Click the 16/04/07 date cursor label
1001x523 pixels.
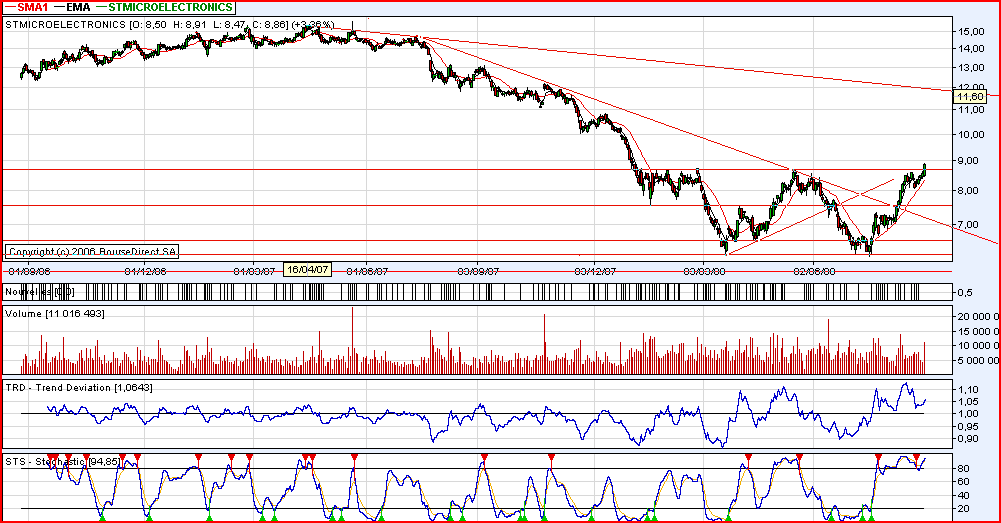coord(308,269)
